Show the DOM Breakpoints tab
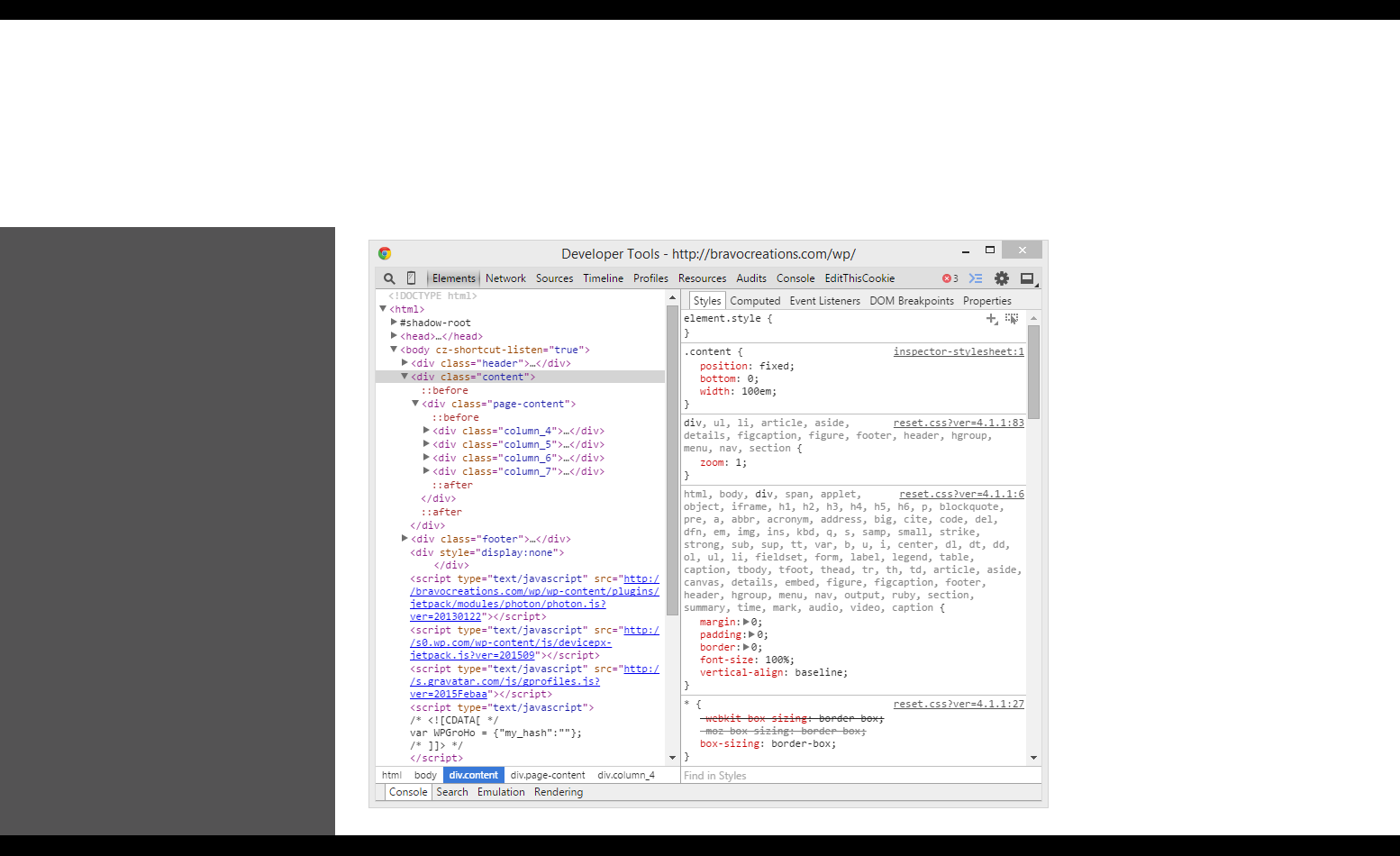Screen dimensions: 1400x856 [912, 301]
